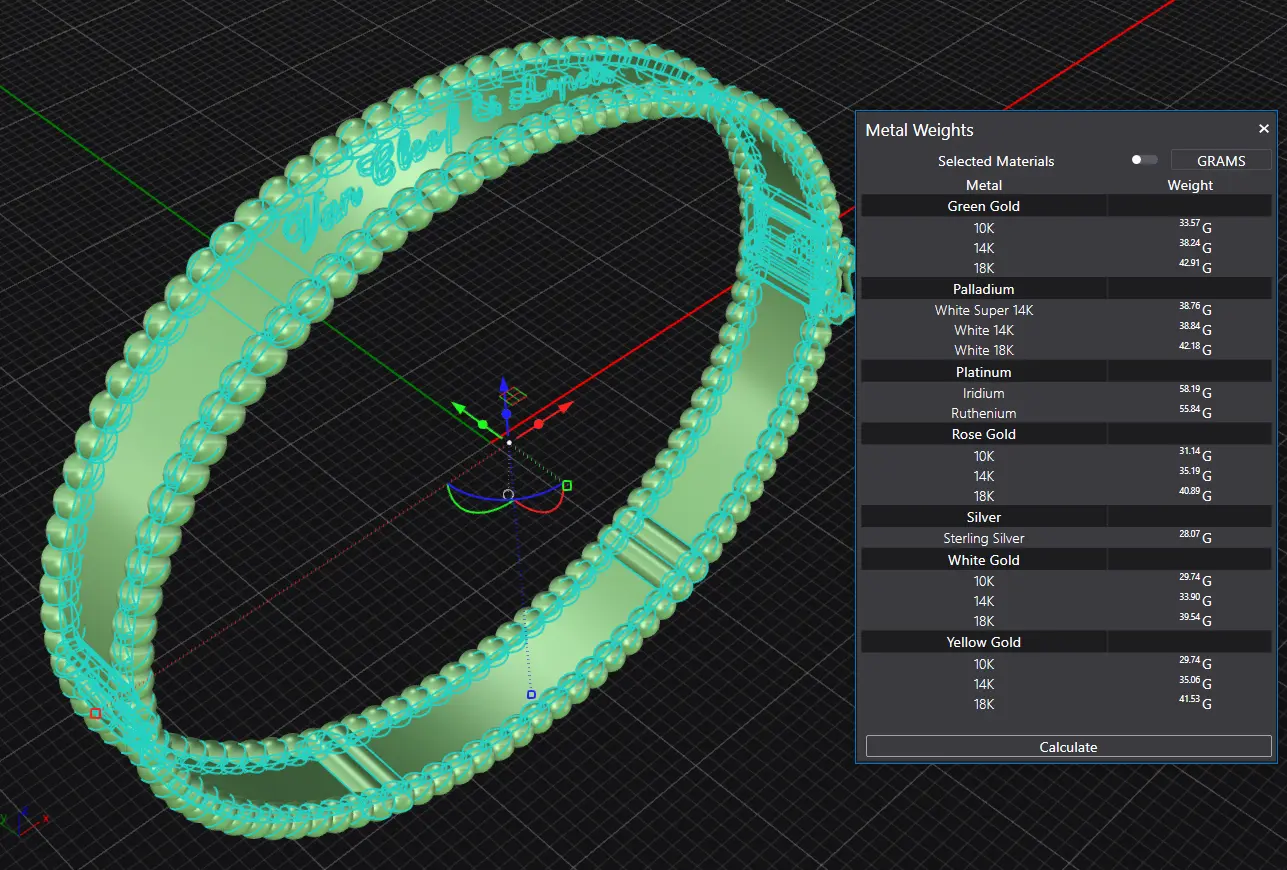
Task: Click the blue scale handle square below bracelet
Action: 531,694
